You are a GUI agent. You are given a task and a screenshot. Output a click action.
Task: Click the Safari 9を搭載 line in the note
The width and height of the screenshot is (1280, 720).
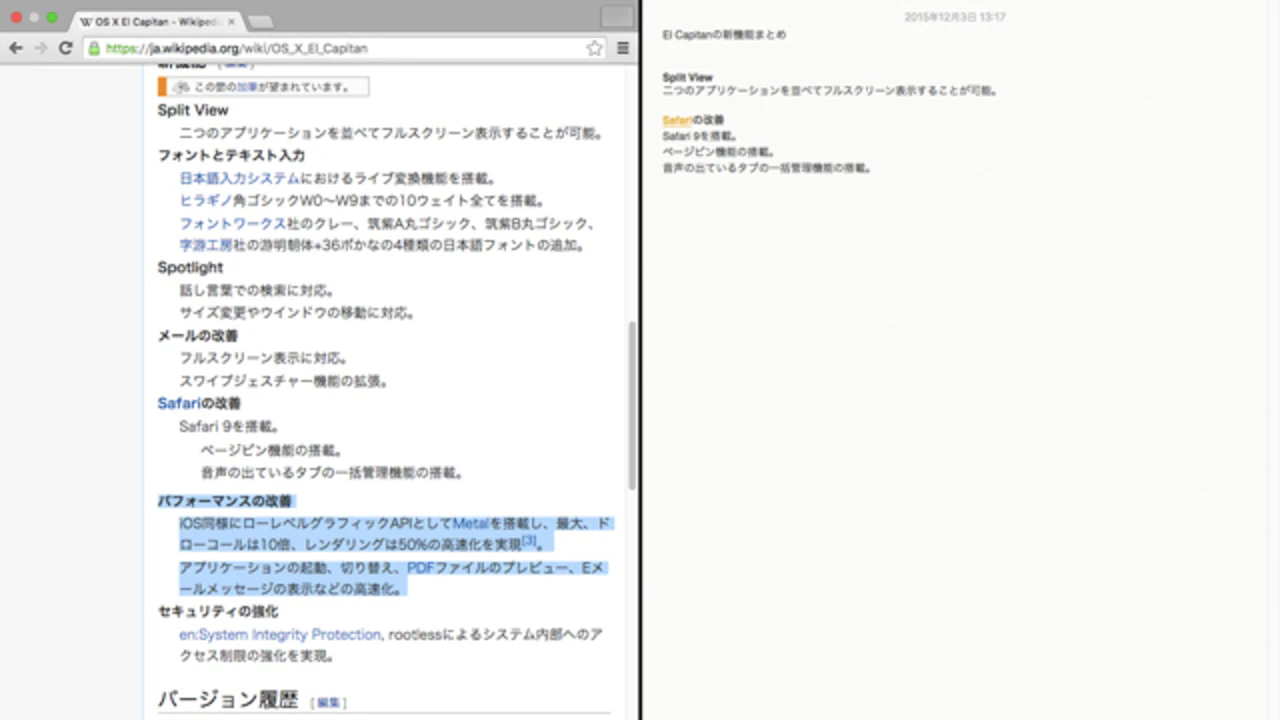[x=699, y=136]
